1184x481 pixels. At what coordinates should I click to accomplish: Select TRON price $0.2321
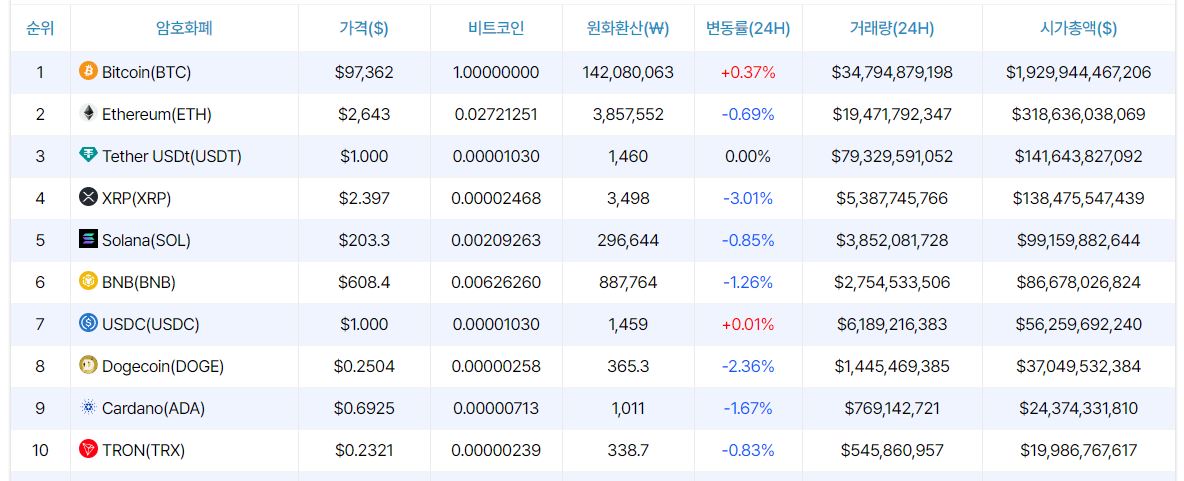coord(364,451)
